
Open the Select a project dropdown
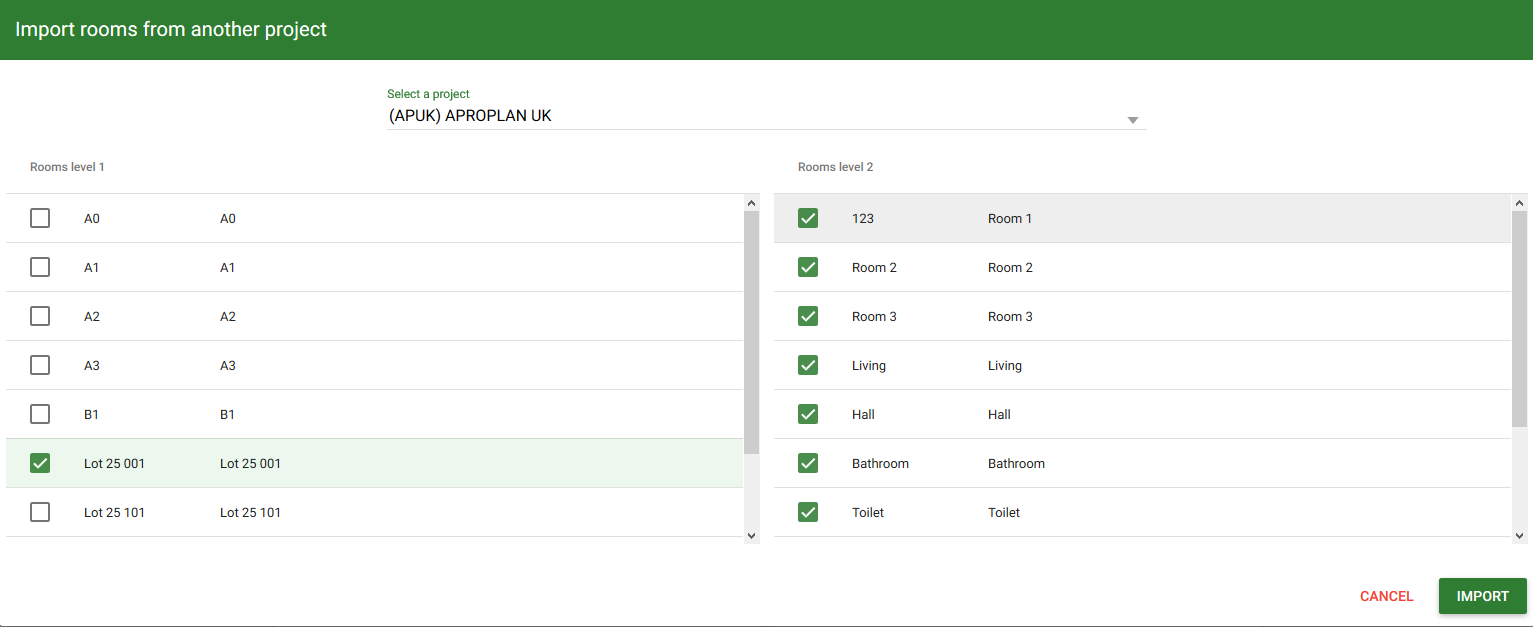point(766,116)
